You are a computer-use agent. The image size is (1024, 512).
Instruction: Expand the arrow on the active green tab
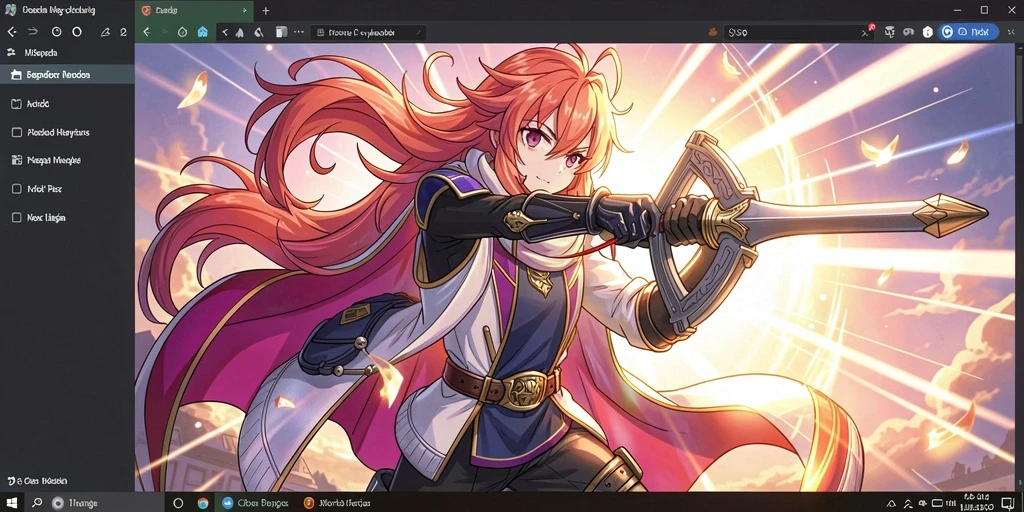click(x=244, y=10)
